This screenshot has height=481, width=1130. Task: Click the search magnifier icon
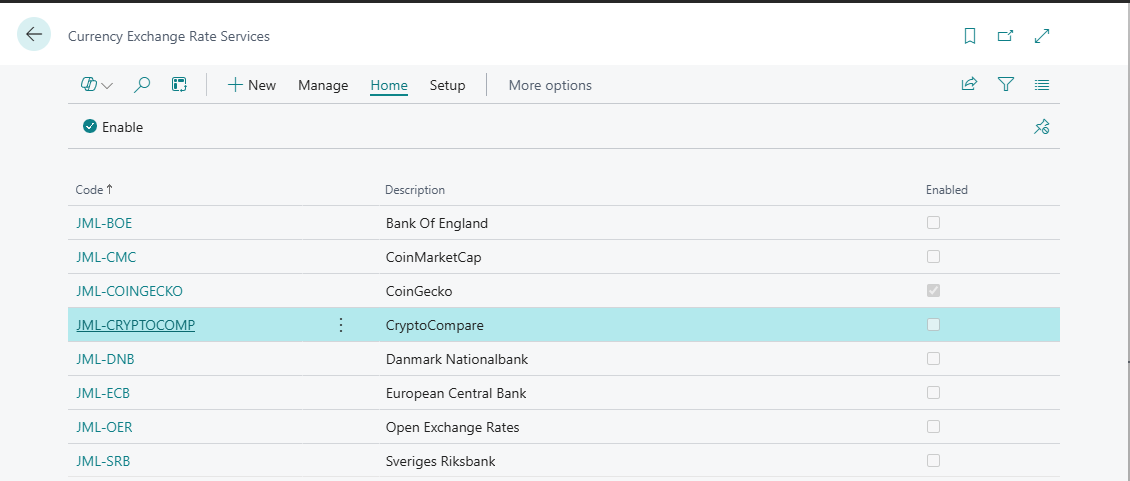point(142,85)
